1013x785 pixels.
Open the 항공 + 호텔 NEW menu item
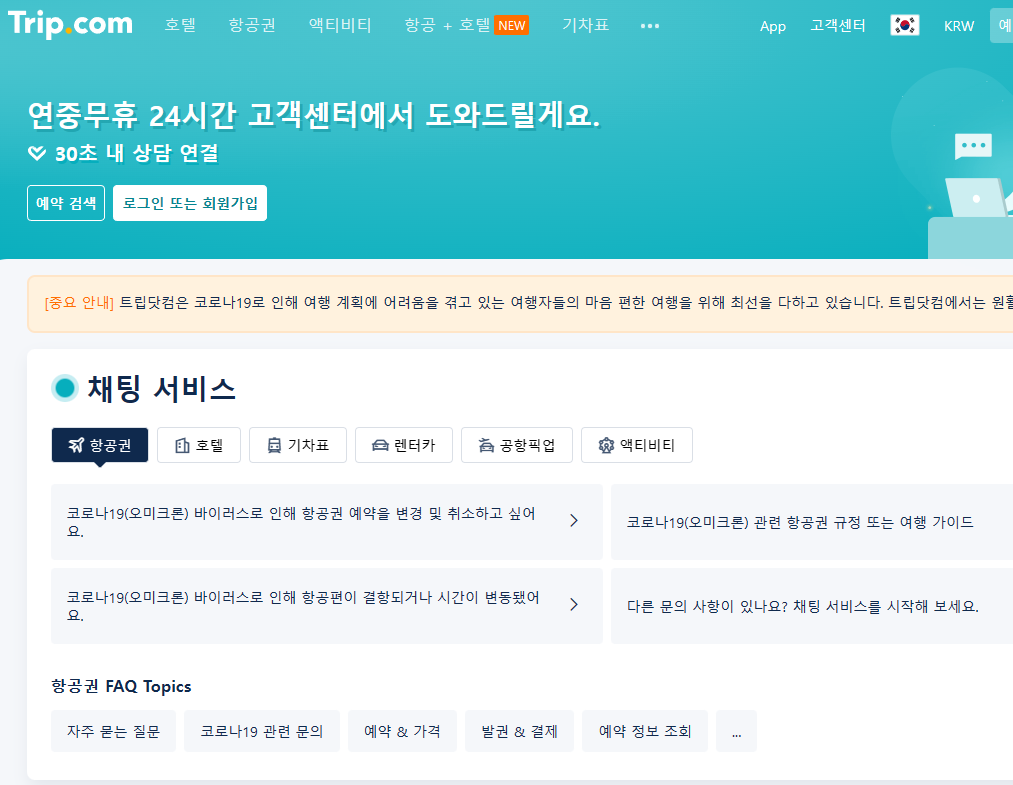point(466,25)
